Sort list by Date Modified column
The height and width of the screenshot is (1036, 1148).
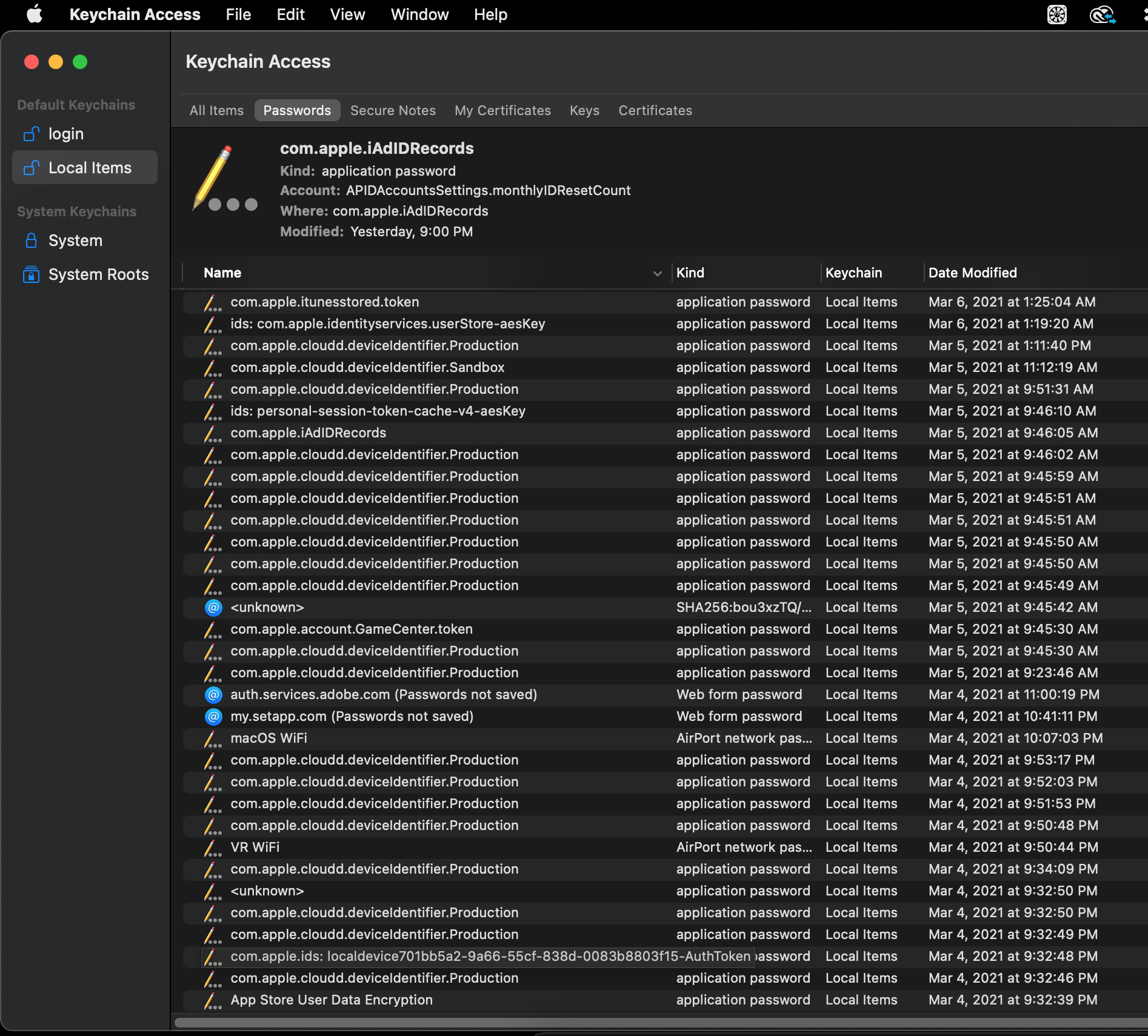972,273
